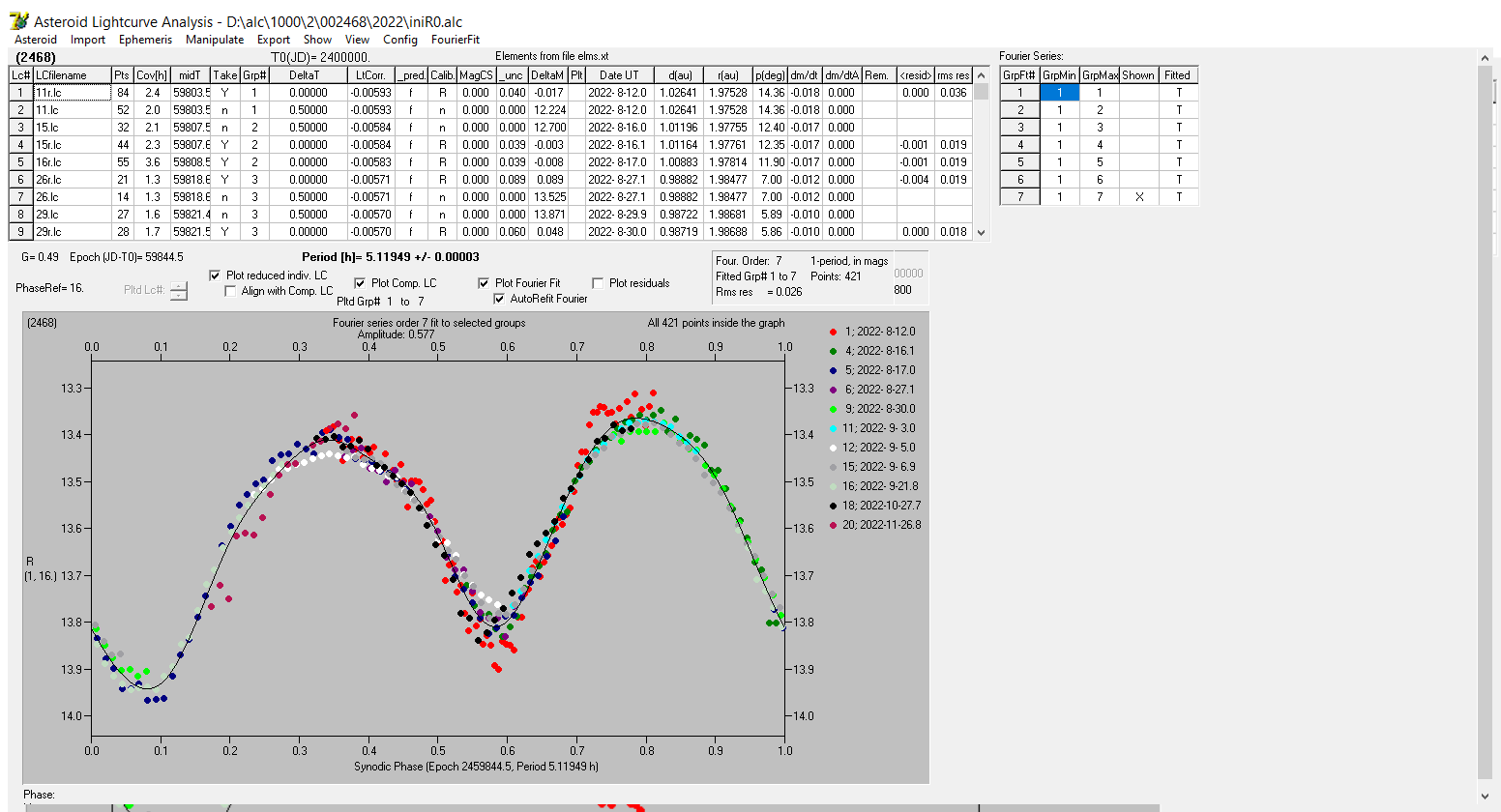Open the Show menu
This screenshot has width=1501, height=812.
[317, 40]
